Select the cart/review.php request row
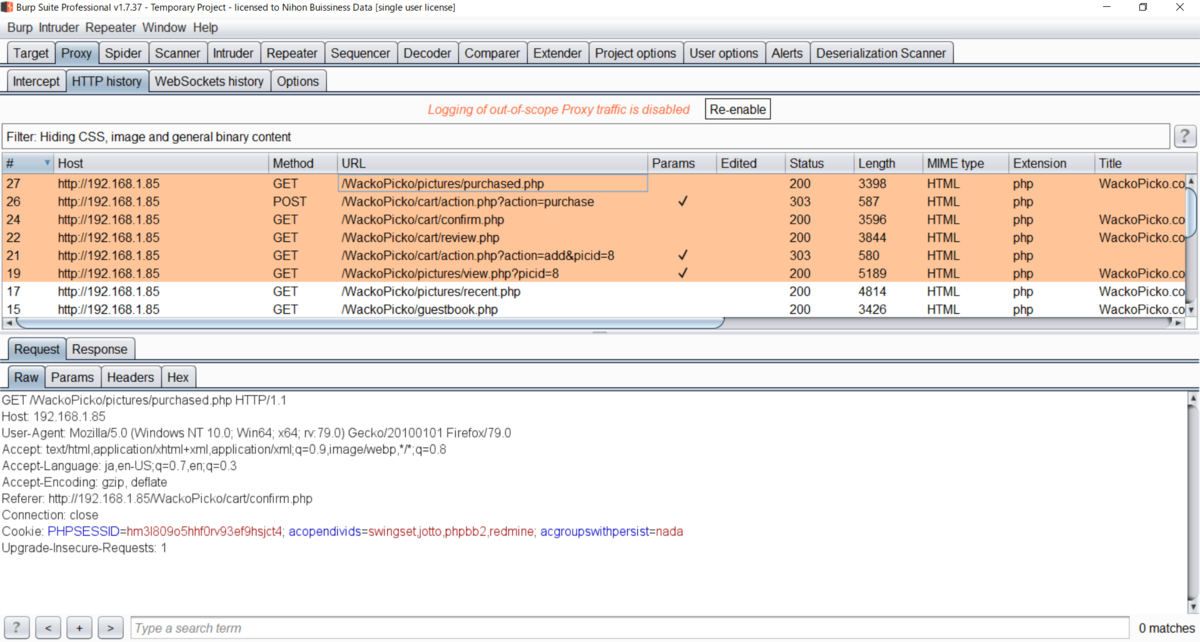 (594, 238)
